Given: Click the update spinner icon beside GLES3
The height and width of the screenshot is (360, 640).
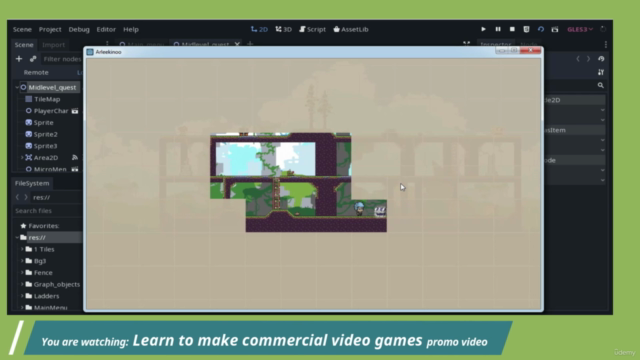Looking at the screenshot, I should 603,29.
